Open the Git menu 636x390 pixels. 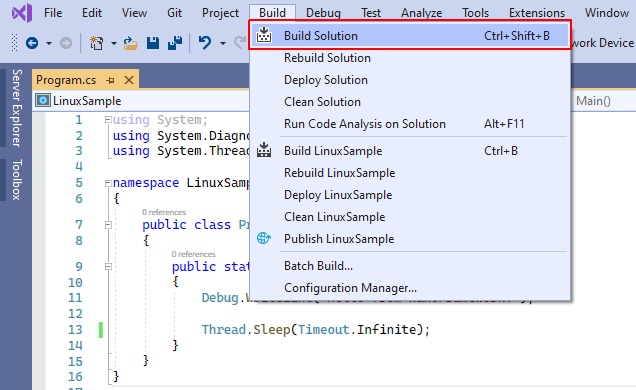click(174, 13)
